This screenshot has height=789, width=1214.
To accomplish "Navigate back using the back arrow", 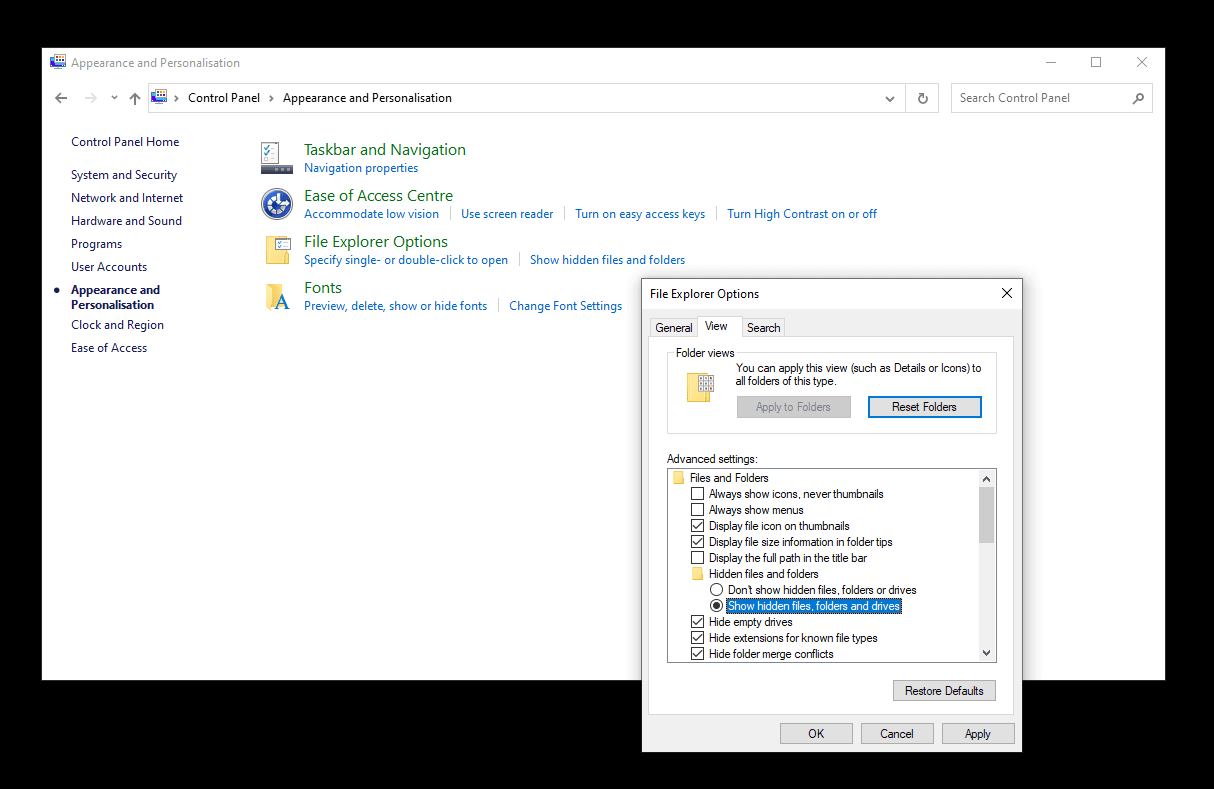I will [61, 98].
